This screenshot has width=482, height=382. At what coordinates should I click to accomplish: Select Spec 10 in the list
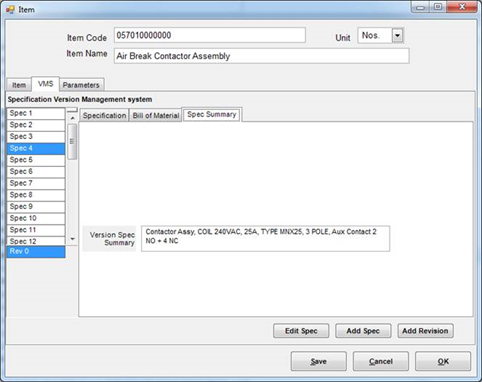pyautogui.click(x=36, y=218)
